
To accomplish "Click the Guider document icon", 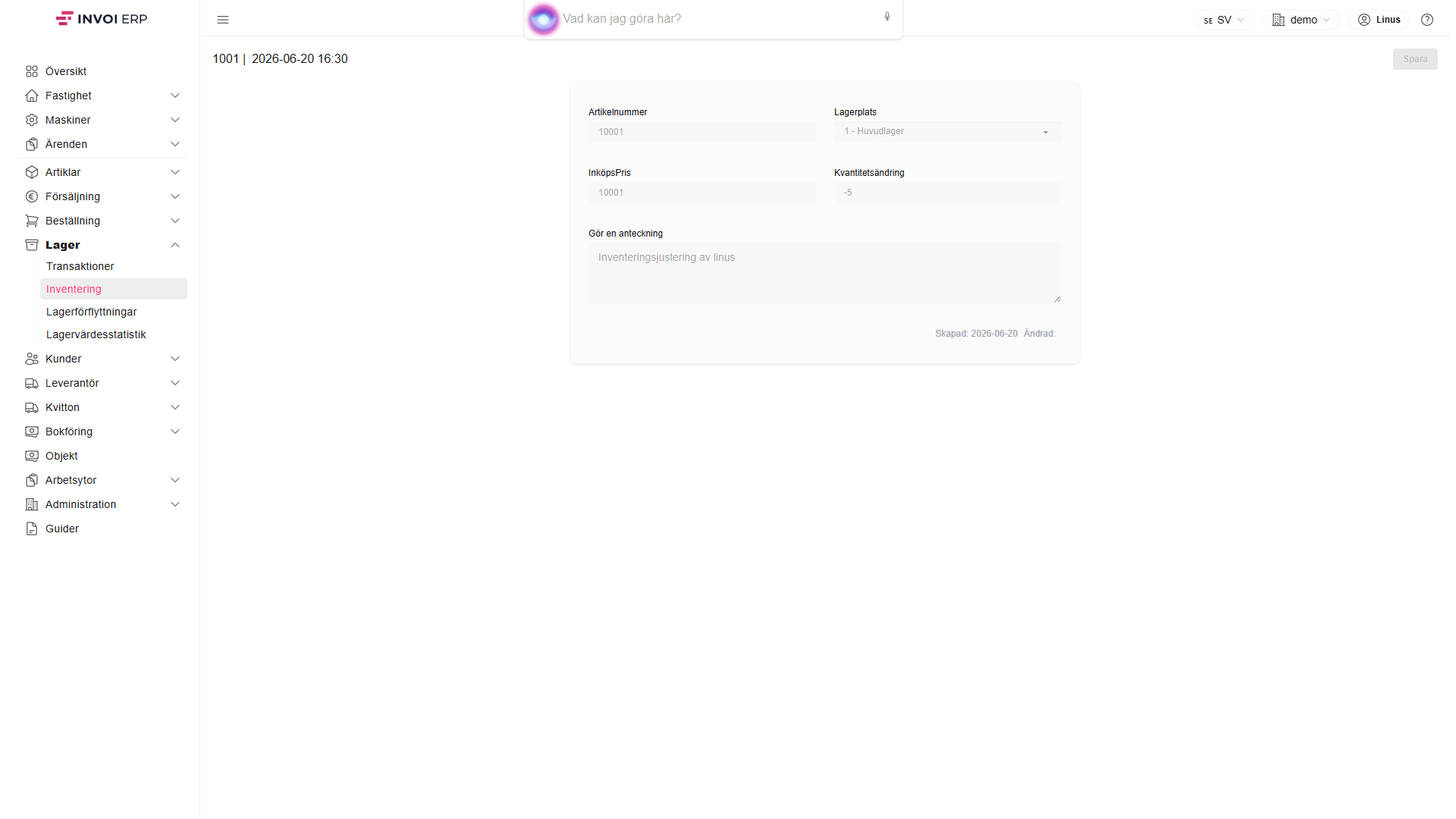I will 32,529.
